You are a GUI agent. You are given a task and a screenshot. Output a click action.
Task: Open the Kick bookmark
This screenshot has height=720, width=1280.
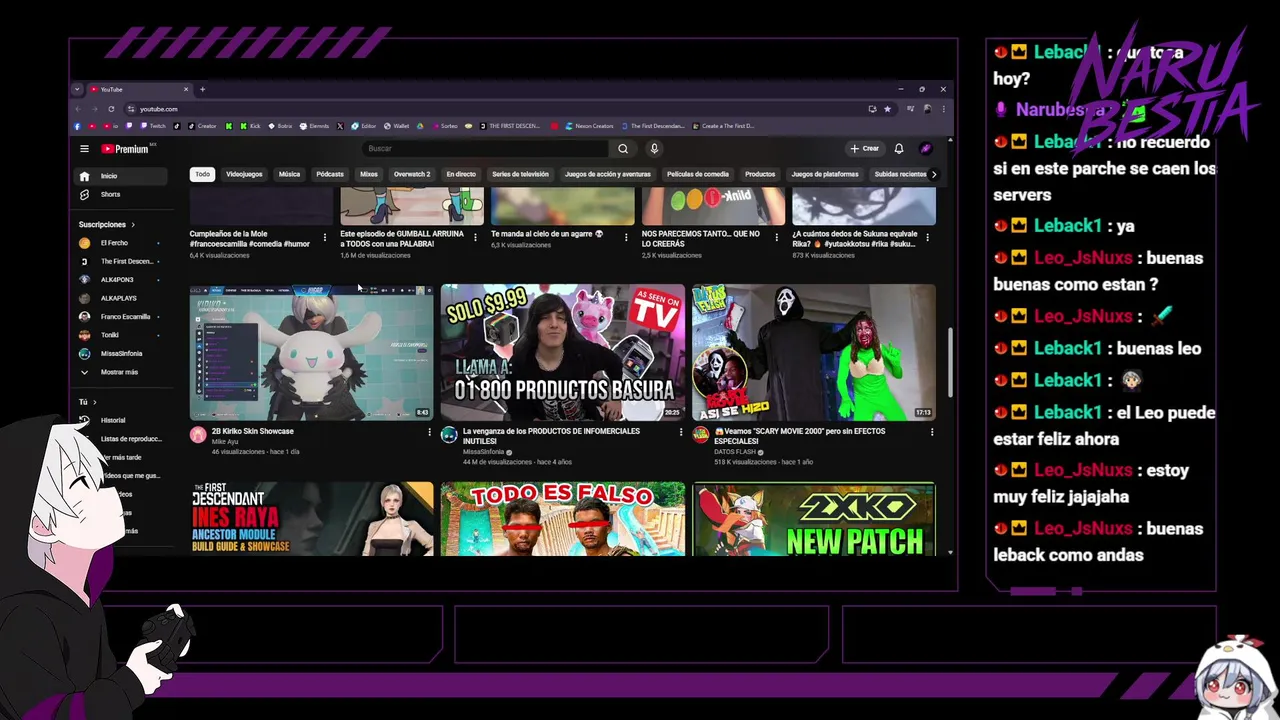(249, 126)
